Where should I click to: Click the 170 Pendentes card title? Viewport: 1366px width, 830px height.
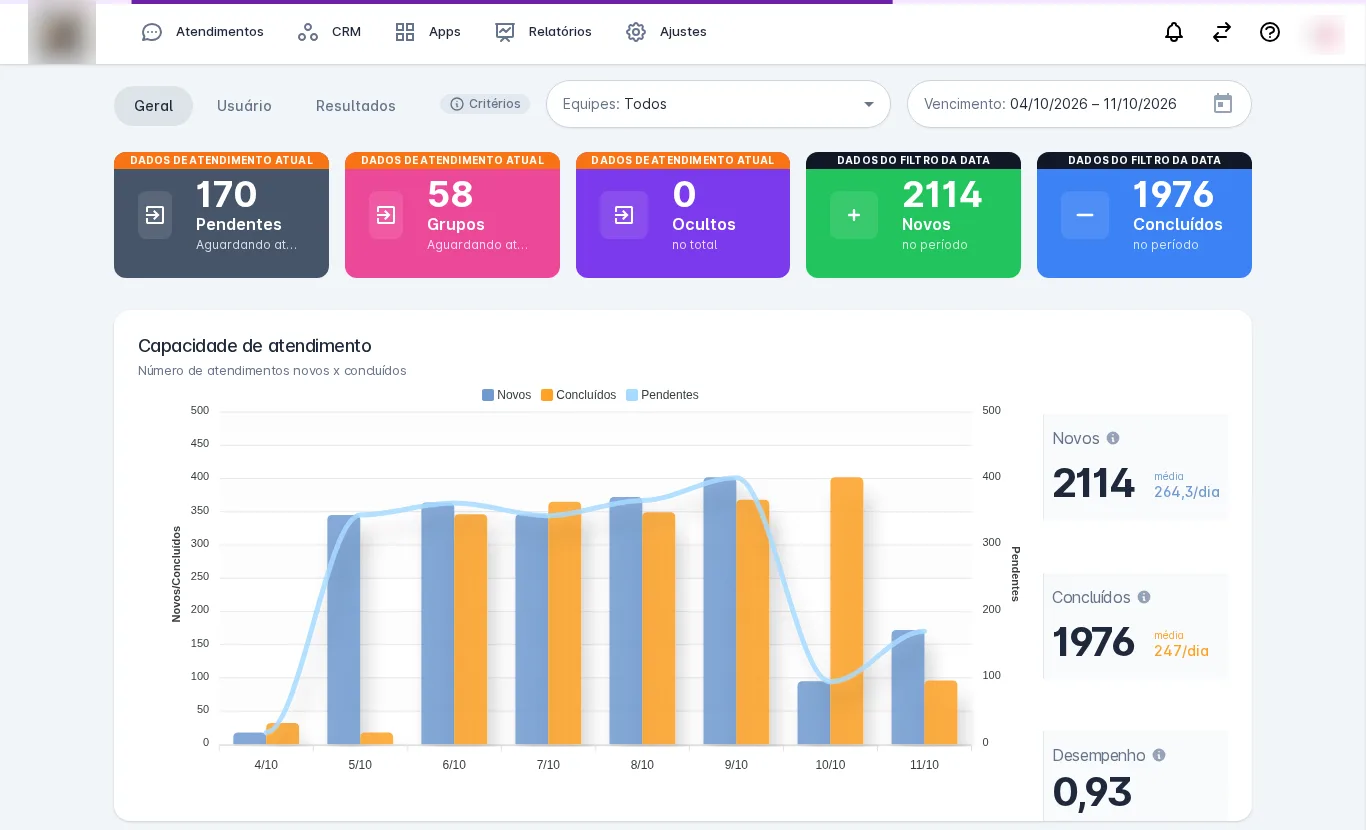click(x=239, y=225)
